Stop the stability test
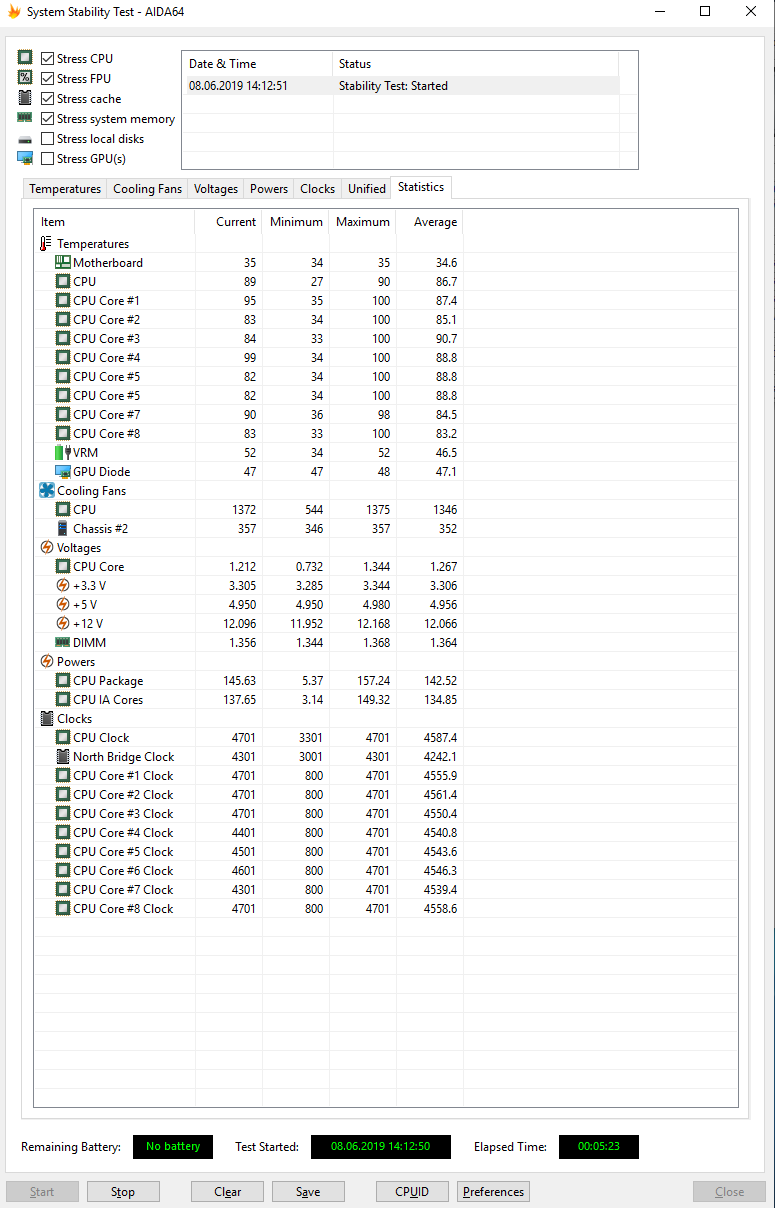The height and width of the screenshot is (1208, 775). 123,1192
